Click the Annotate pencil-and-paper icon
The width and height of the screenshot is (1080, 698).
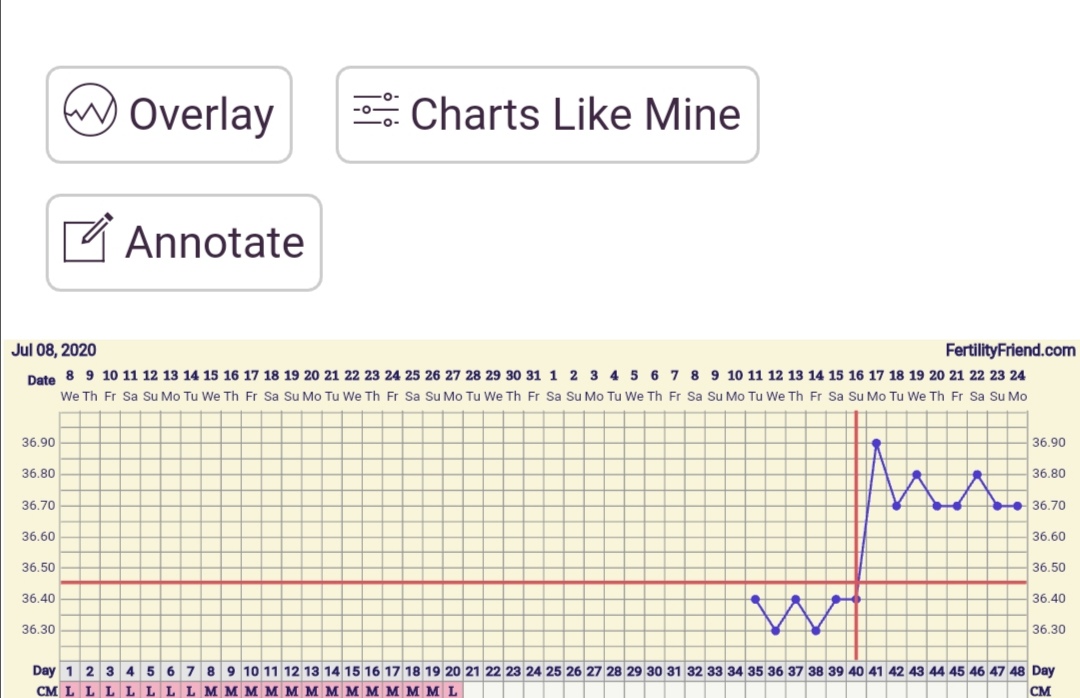88,238
